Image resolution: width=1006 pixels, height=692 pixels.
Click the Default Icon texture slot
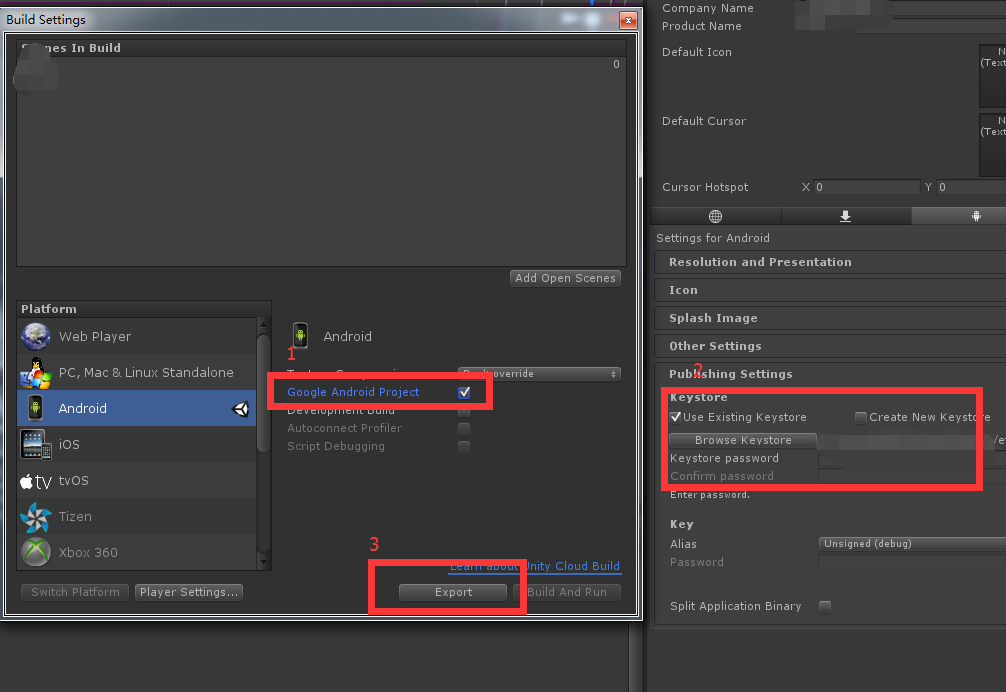[993, 76]
